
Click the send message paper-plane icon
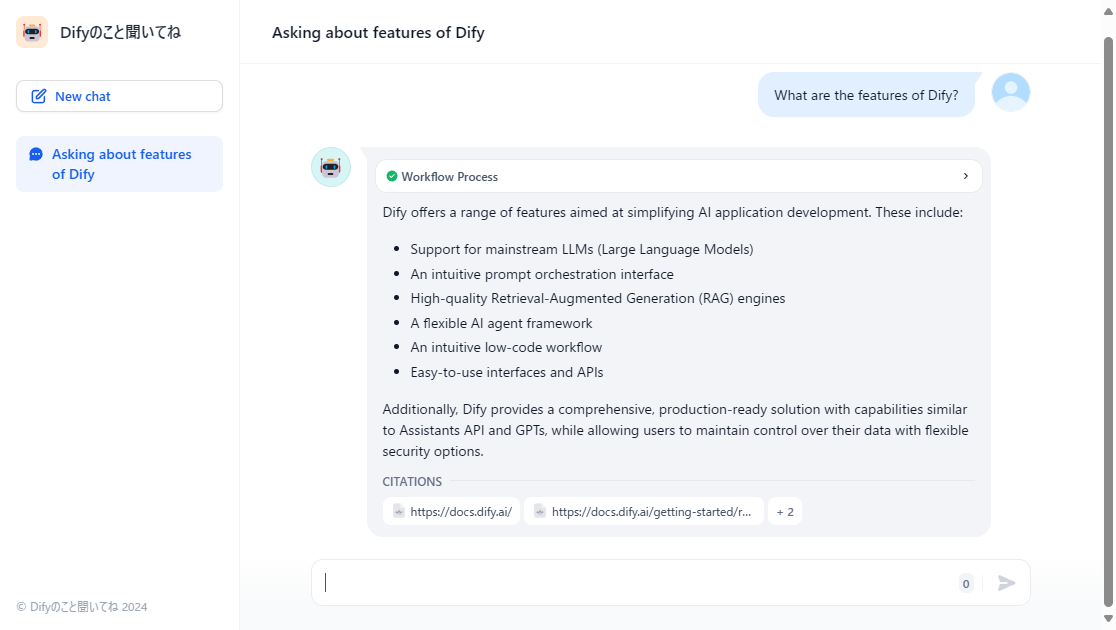(x=1007, y=582)
